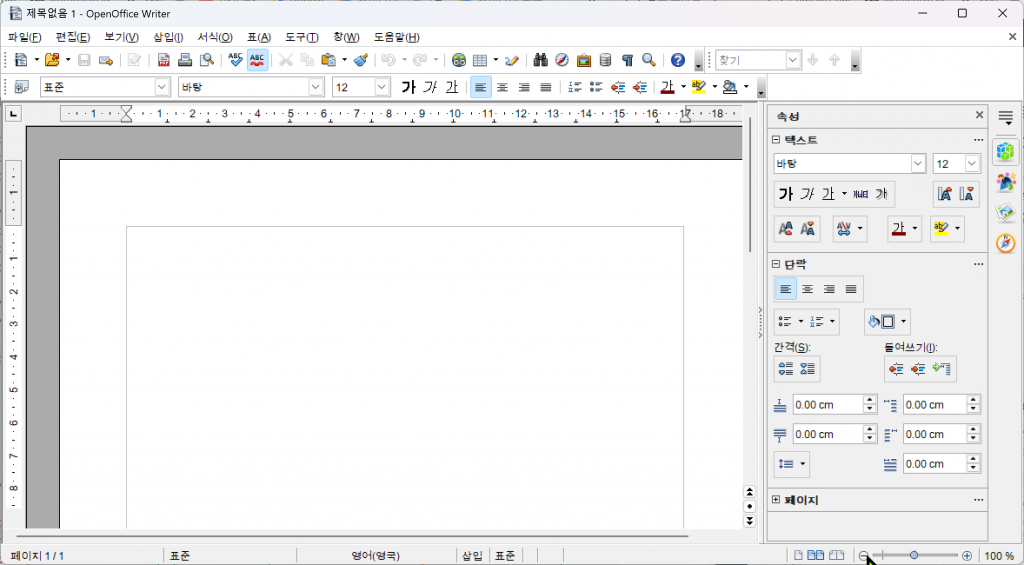Click the New document icon

[21, 60]
